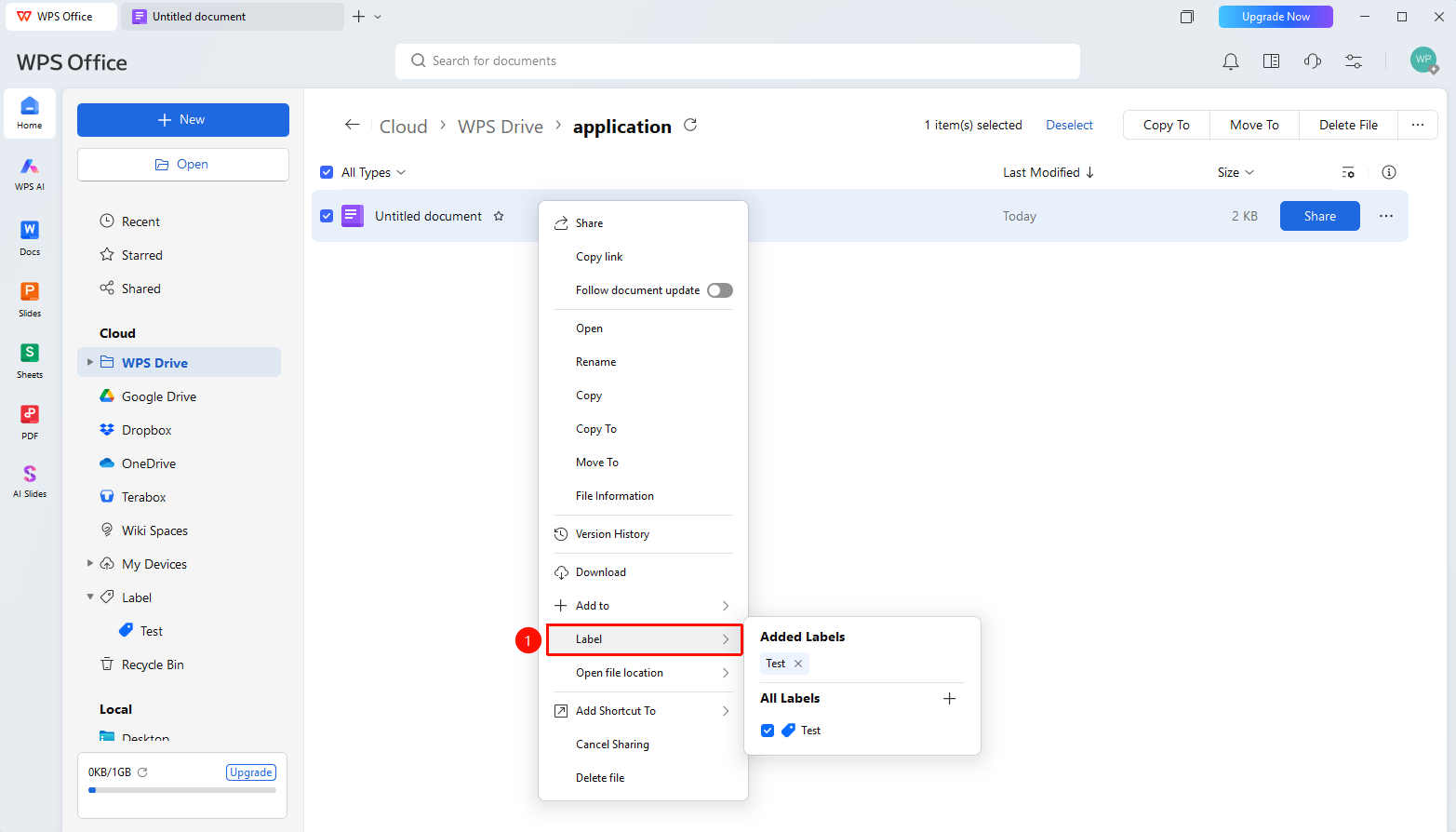Click the notifications bell icon
The width and height of the screenshot is (1456, 832).
[1231, 61]
